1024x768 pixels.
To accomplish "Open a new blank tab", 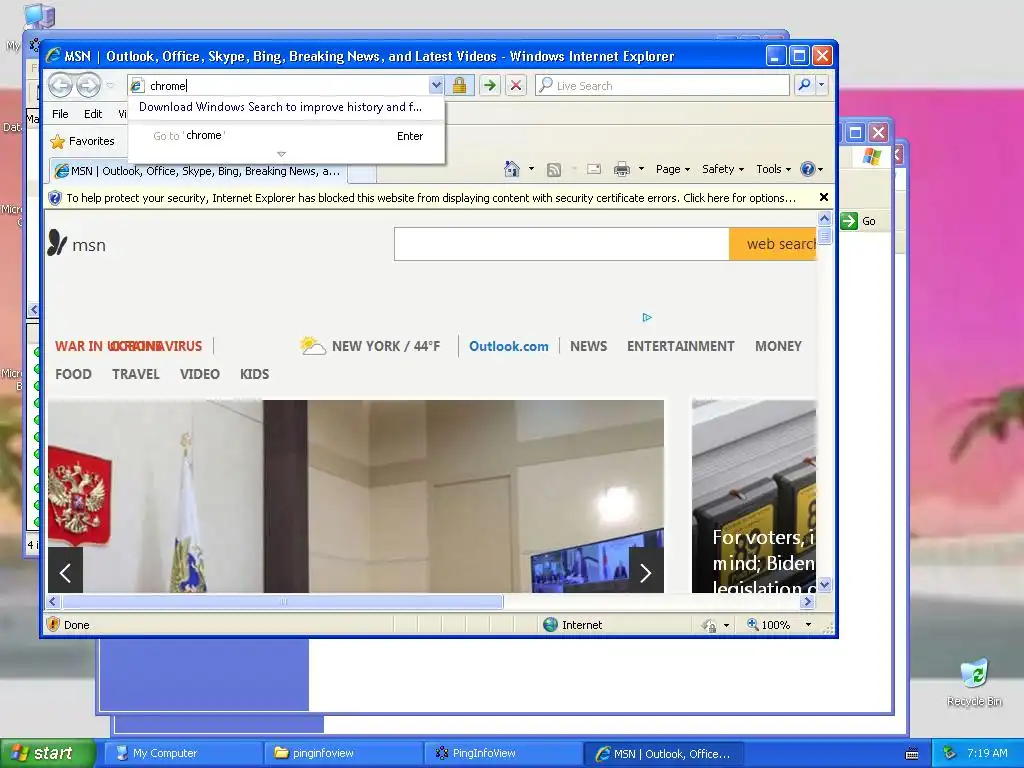I will pyautogui.click(x=361, y=172).
